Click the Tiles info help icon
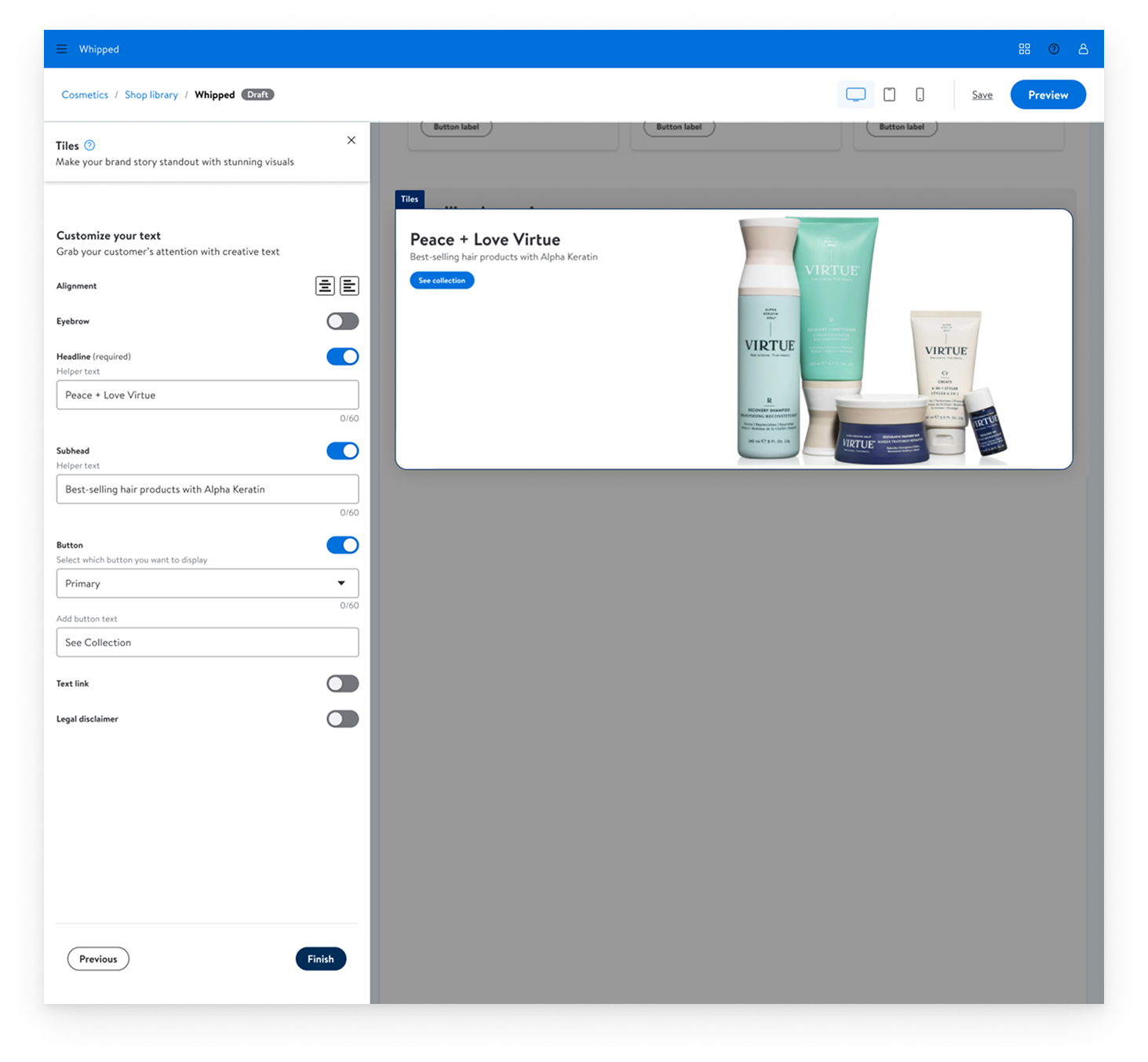Screen dimensions: 1148x1062 (x=89, y=145)
